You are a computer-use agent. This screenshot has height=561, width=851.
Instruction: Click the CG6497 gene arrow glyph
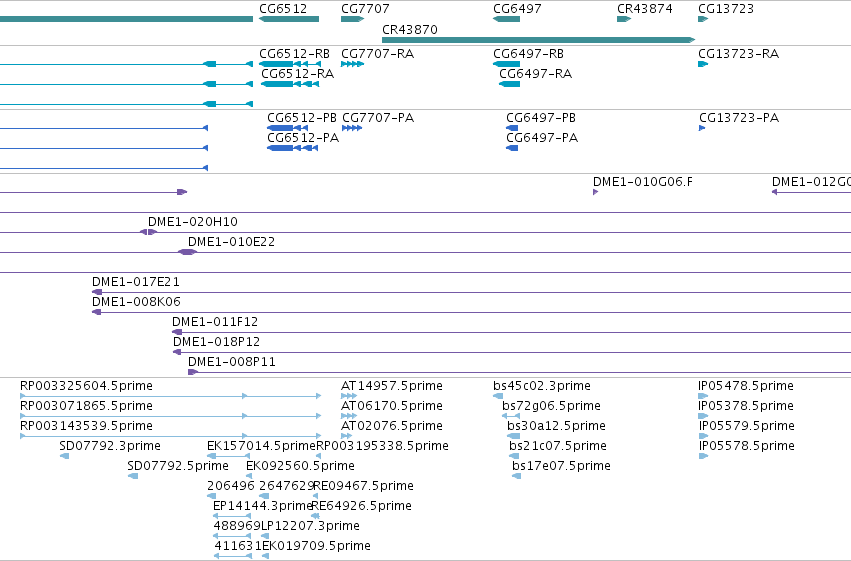click(x=506, y=19)
